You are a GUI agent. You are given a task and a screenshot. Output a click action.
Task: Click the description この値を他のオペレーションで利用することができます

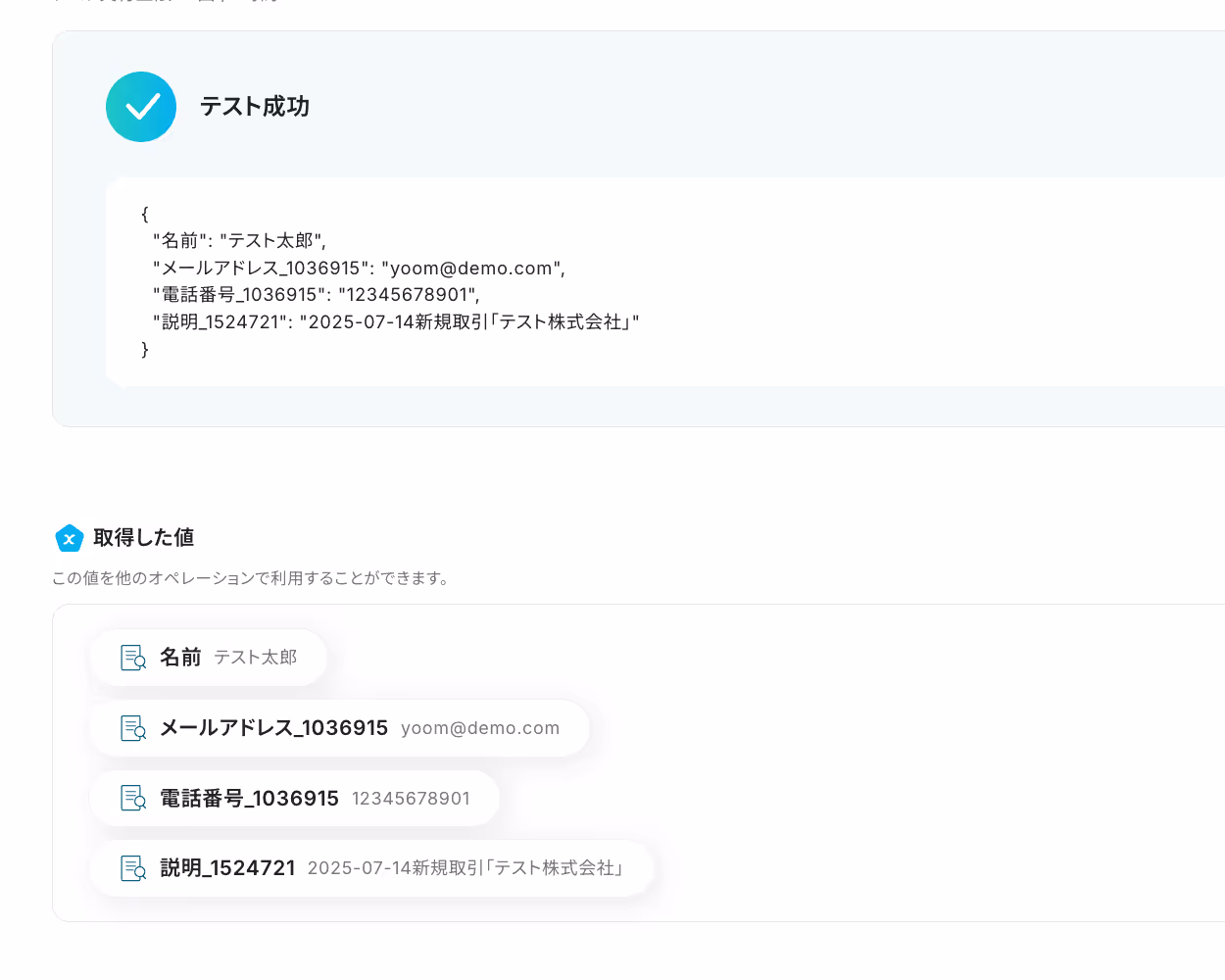coord(252,578)
